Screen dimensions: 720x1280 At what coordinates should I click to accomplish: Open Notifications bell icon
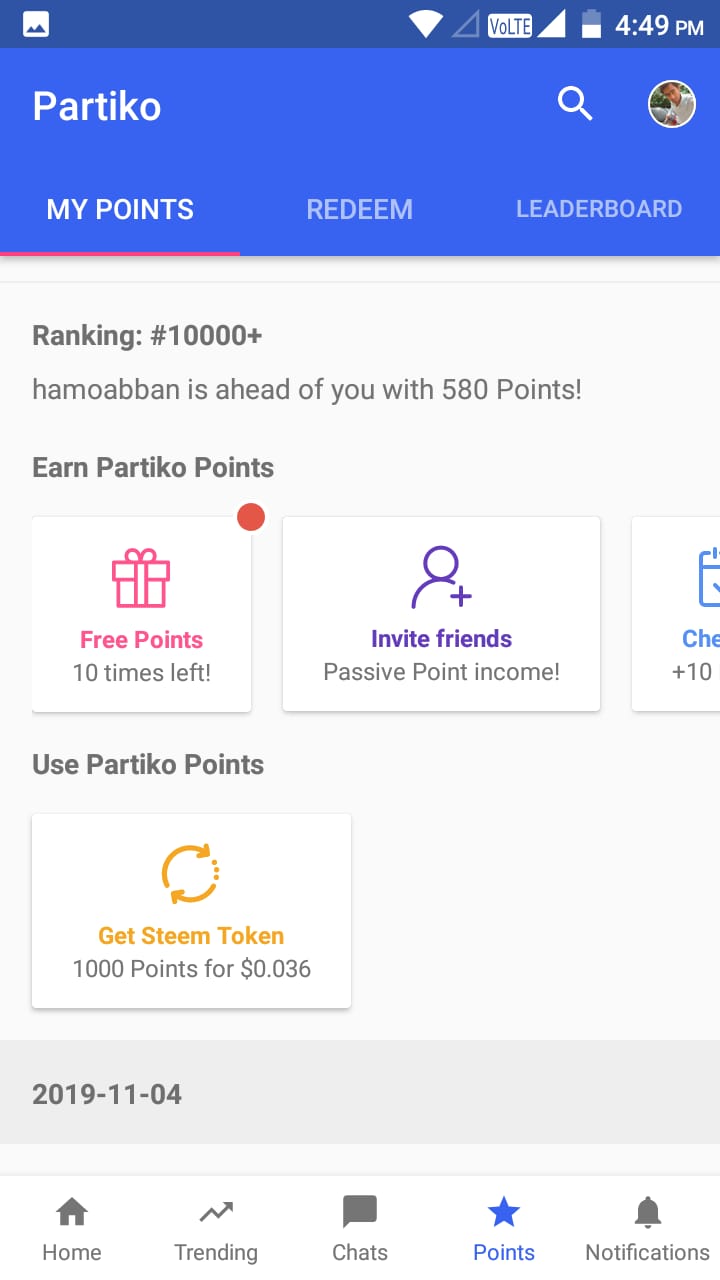[x=648, y=1213]
